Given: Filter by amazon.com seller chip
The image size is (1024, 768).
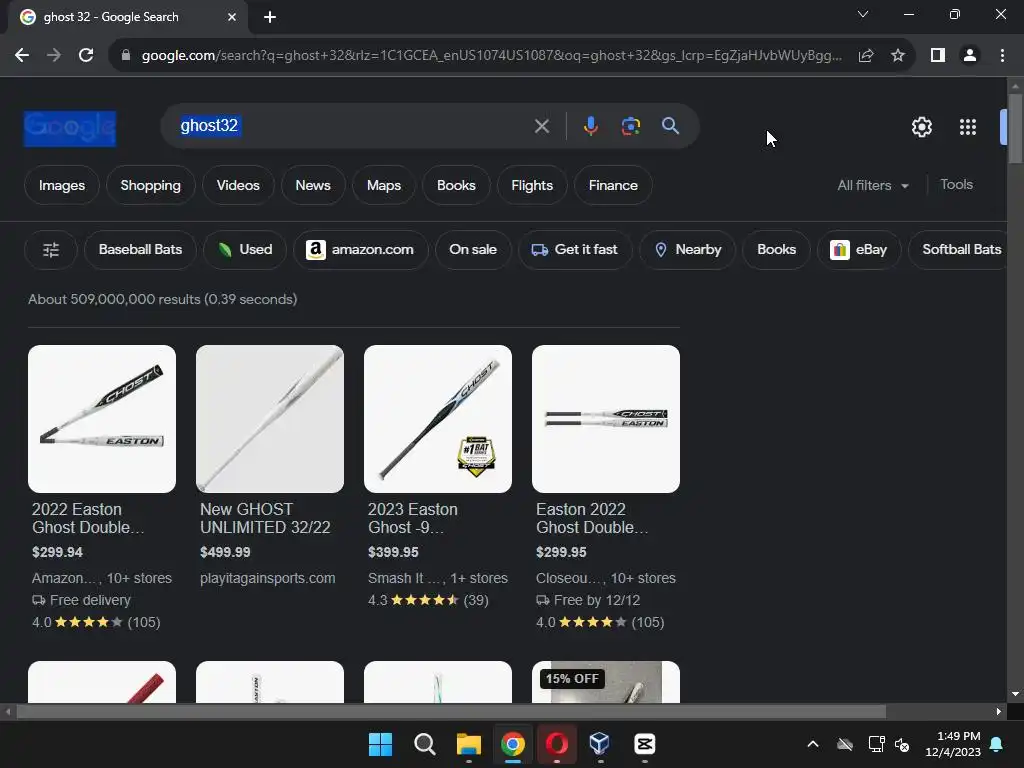Looking at the screenshot, I should (360, 249).
